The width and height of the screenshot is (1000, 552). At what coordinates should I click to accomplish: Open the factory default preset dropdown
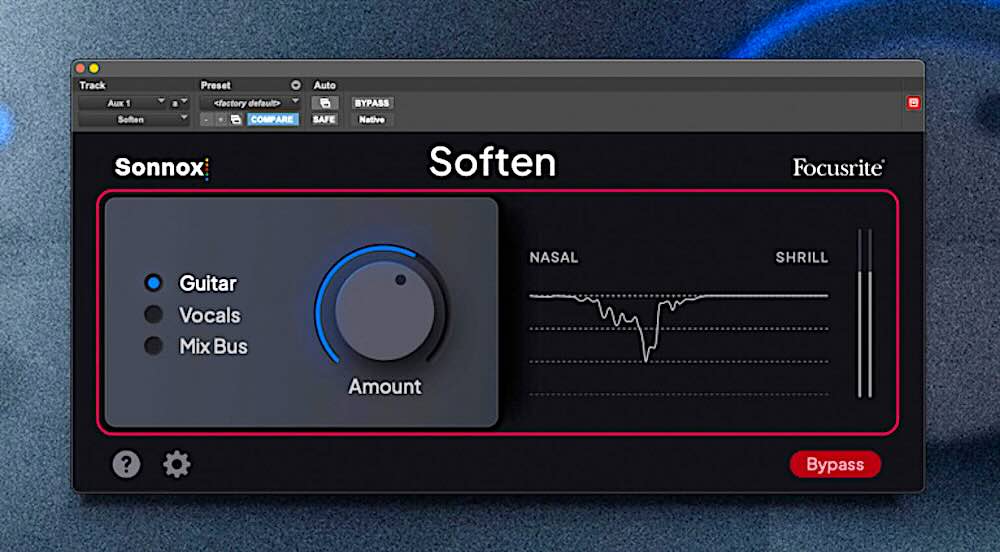coord(250,103)
